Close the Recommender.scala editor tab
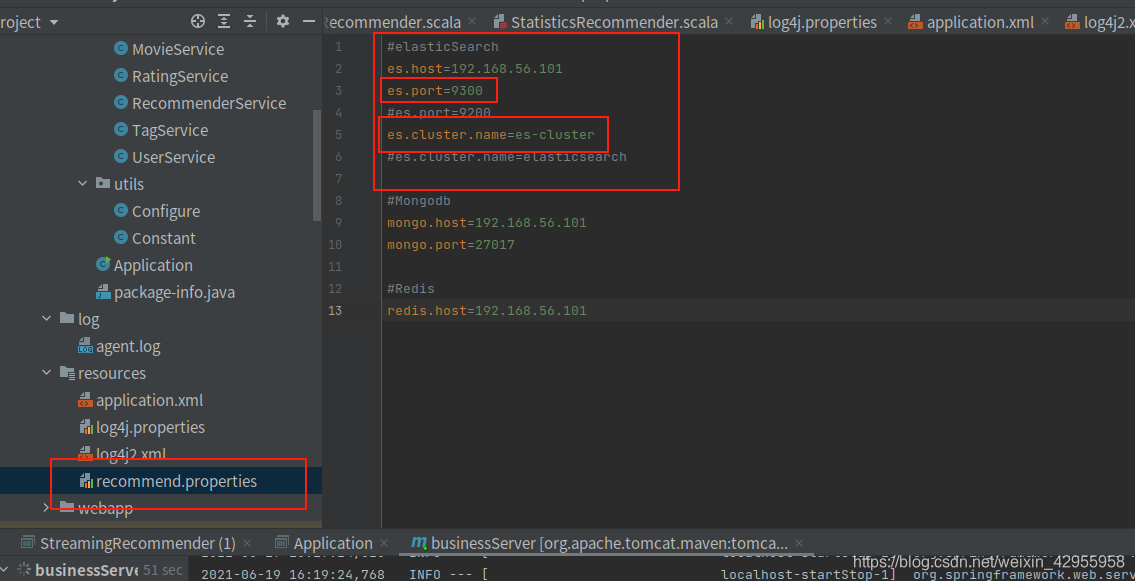1135x581 pixels. (x=473, y=22)
